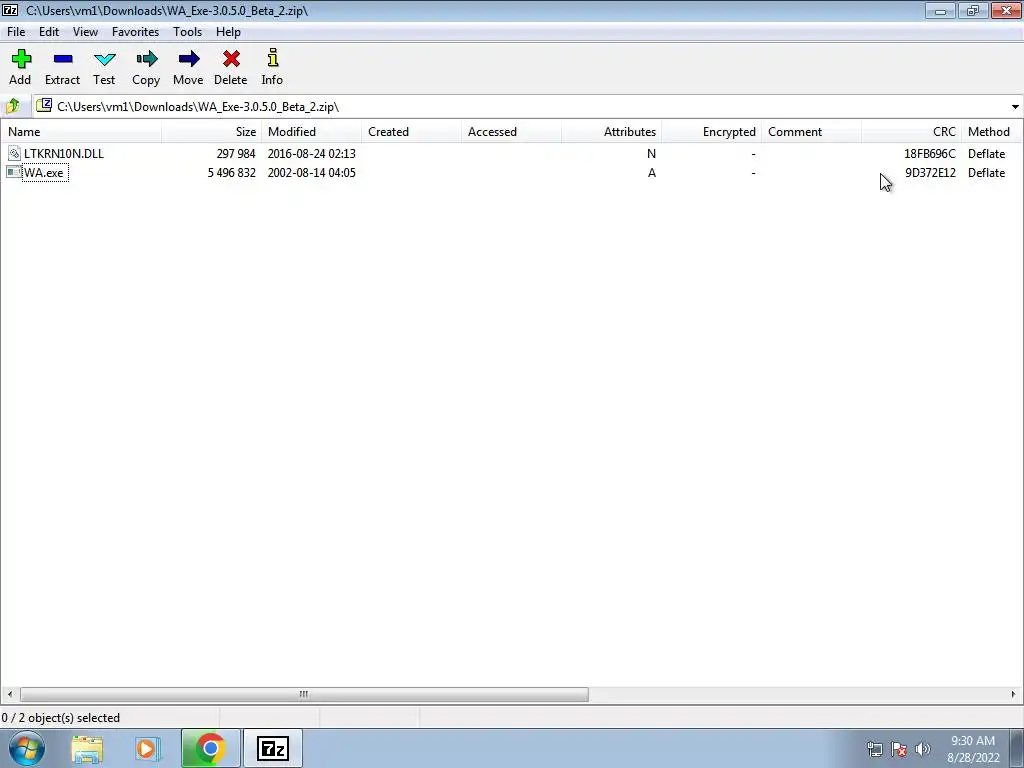Sort by Created column header

tap(411, 132)
